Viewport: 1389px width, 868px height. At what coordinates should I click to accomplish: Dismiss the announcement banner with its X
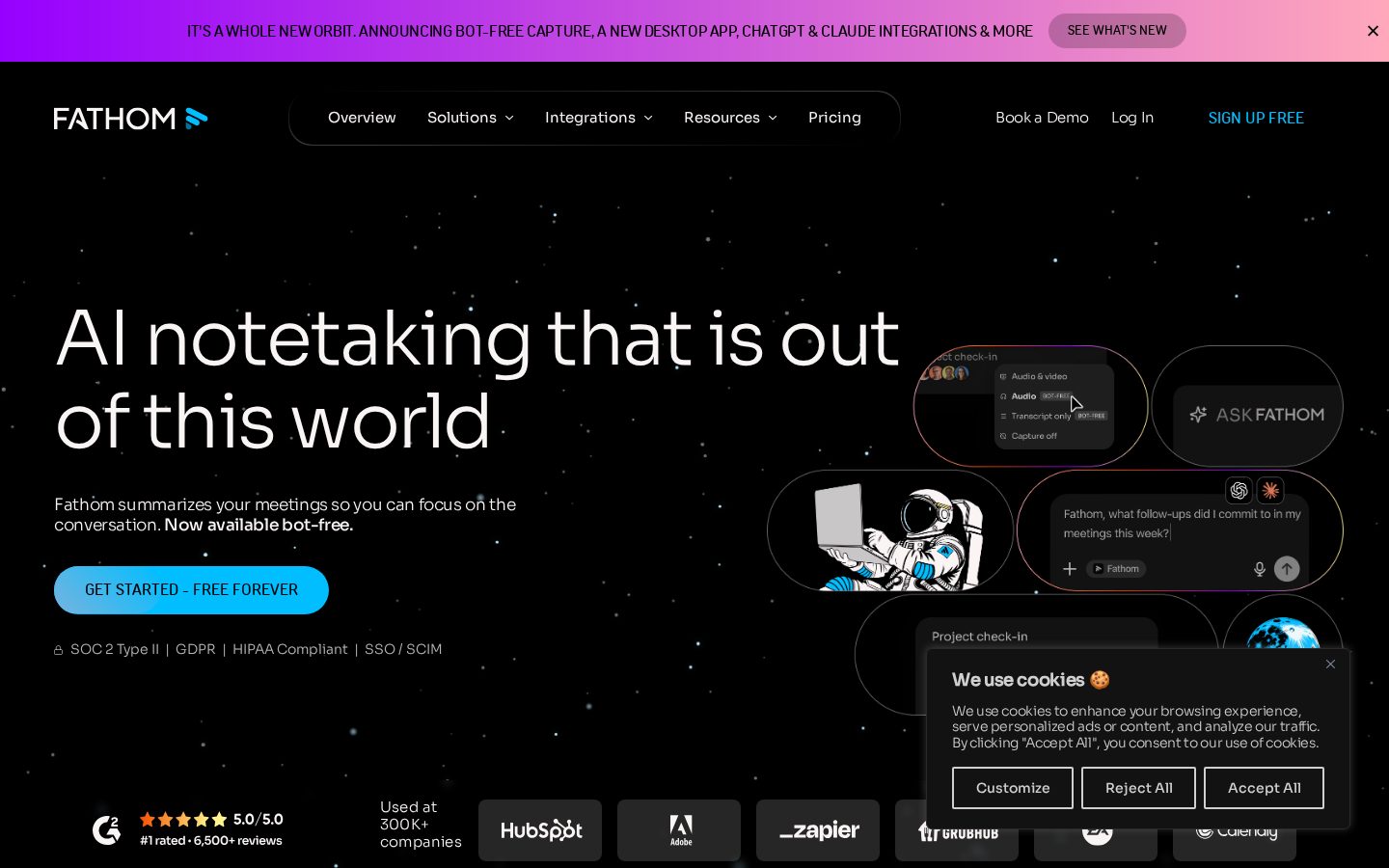pos(1373,31)
